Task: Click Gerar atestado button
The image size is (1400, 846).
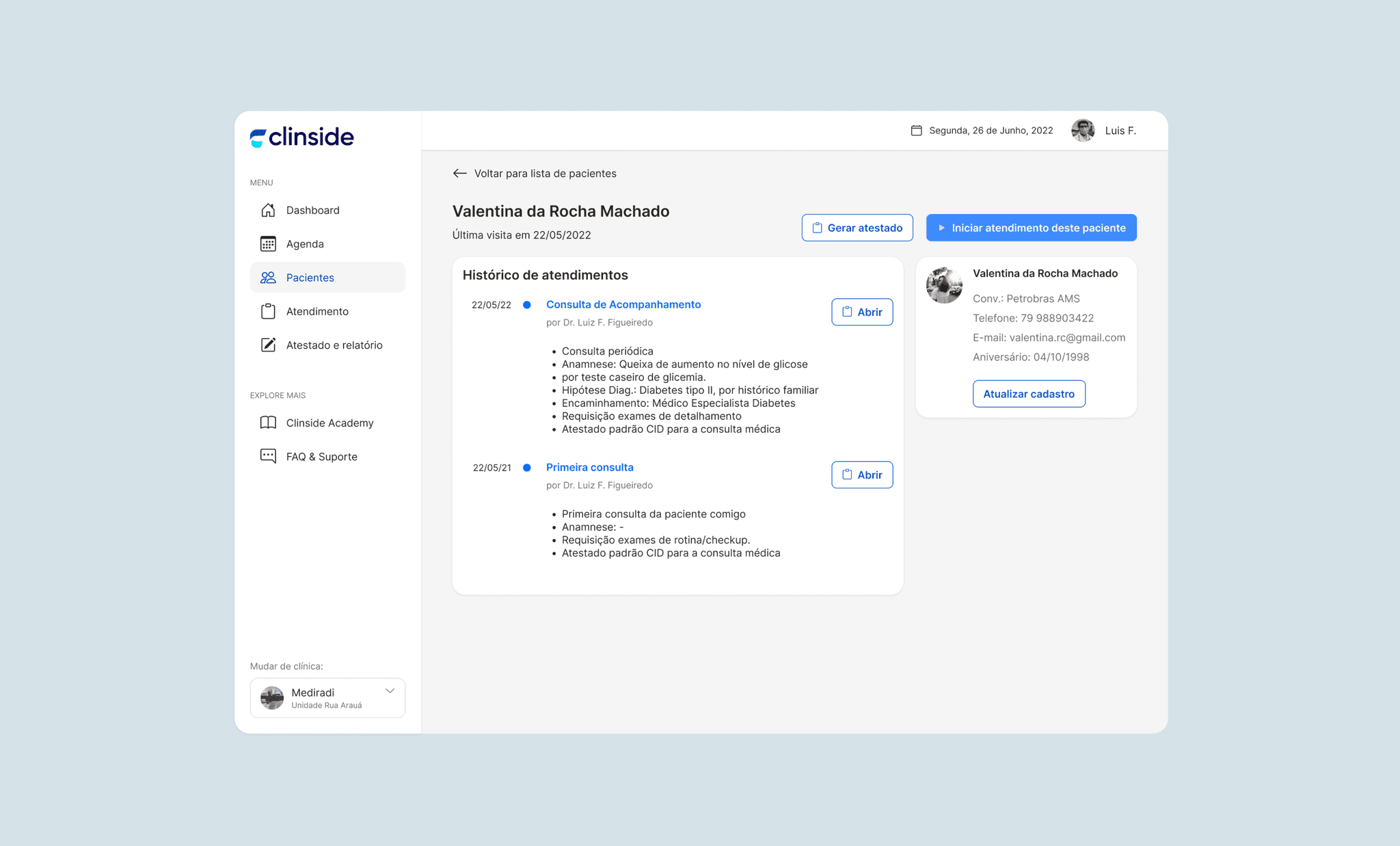Action: [857, 228]
